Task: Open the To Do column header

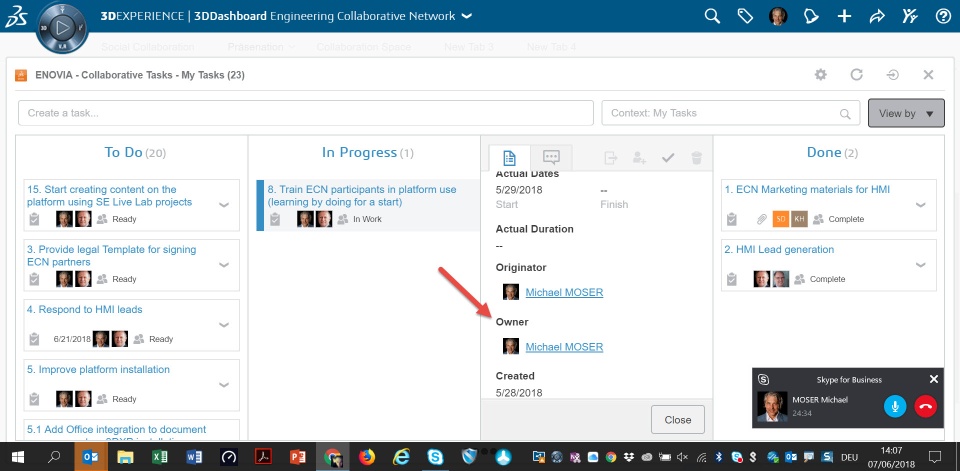Action: (135, 153)
